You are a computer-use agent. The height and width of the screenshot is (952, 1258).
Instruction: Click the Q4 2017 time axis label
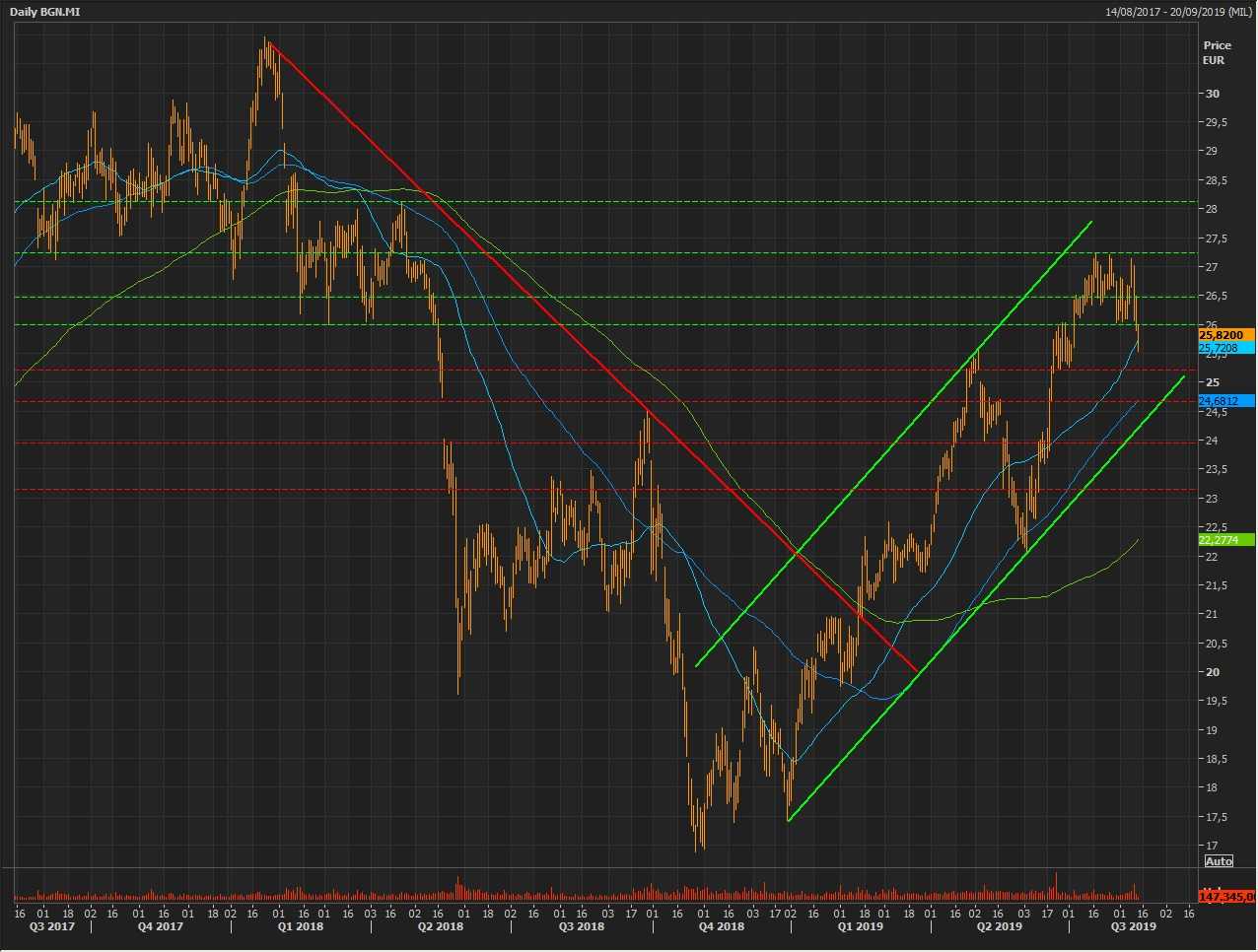[x=160, y=926]
